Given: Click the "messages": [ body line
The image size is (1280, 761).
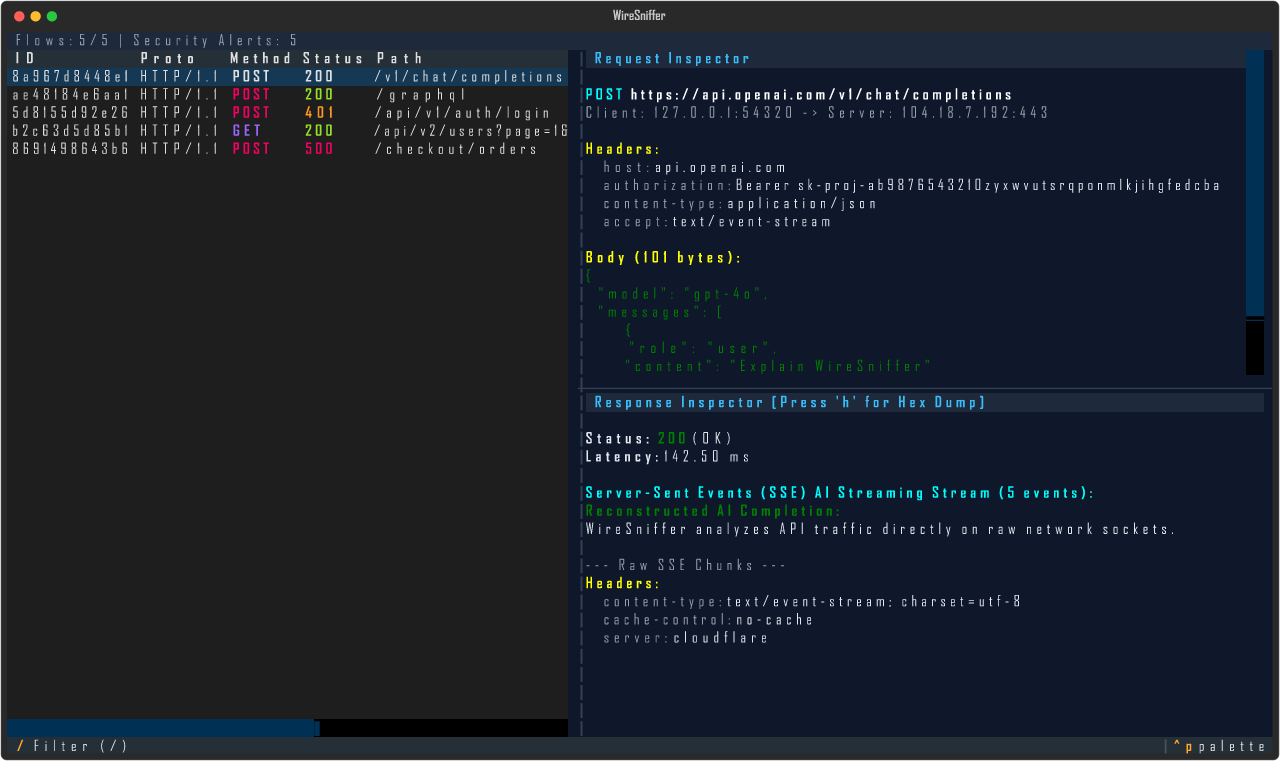Looking at the screenshot, I should (x=660, y=312).
